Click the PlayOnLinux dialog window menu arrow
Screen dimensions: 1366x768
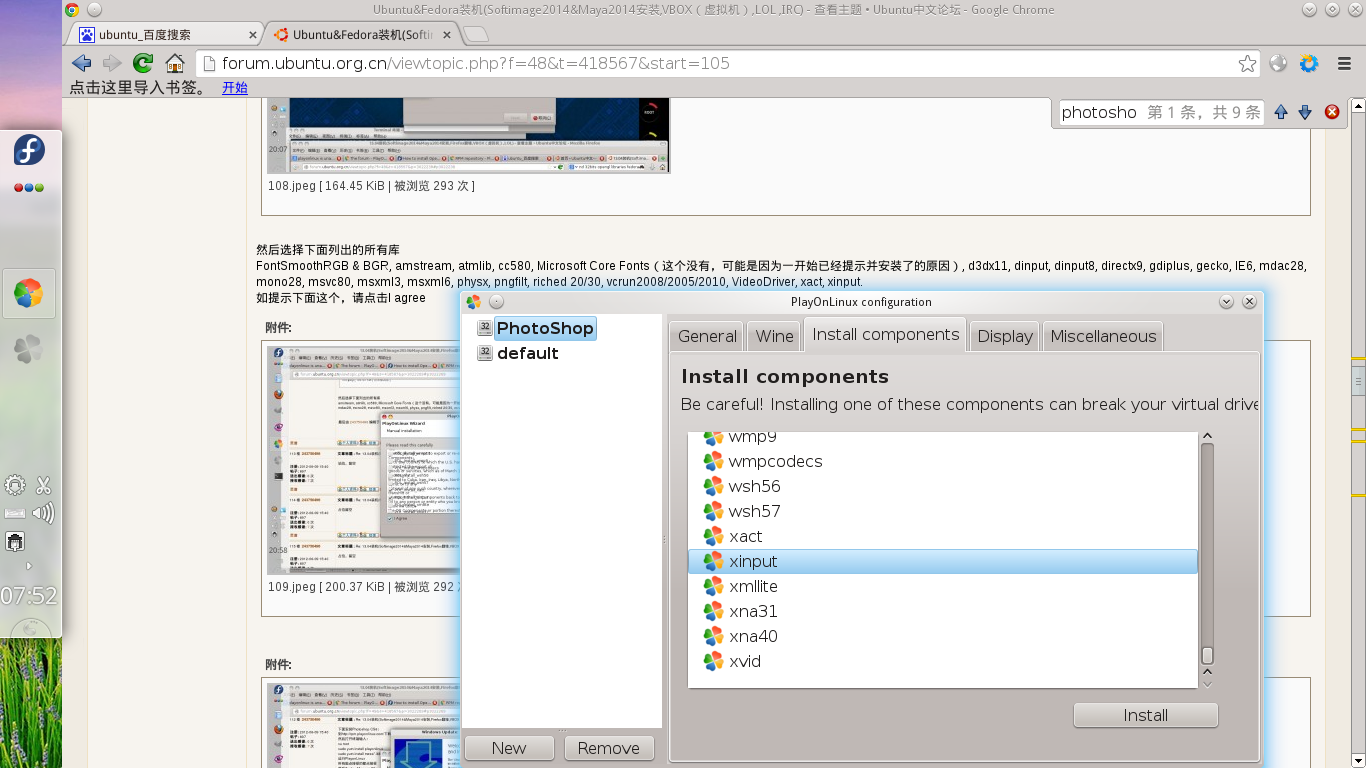[1226, 301]
